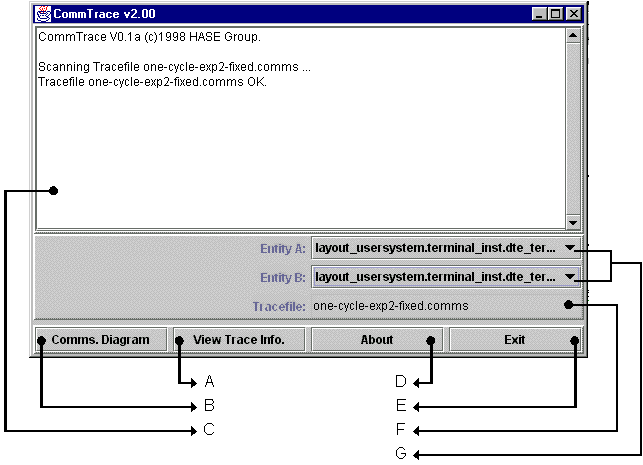Click scroll up arrow in log area
643x465 pixels.
click(x=572, y=36)
